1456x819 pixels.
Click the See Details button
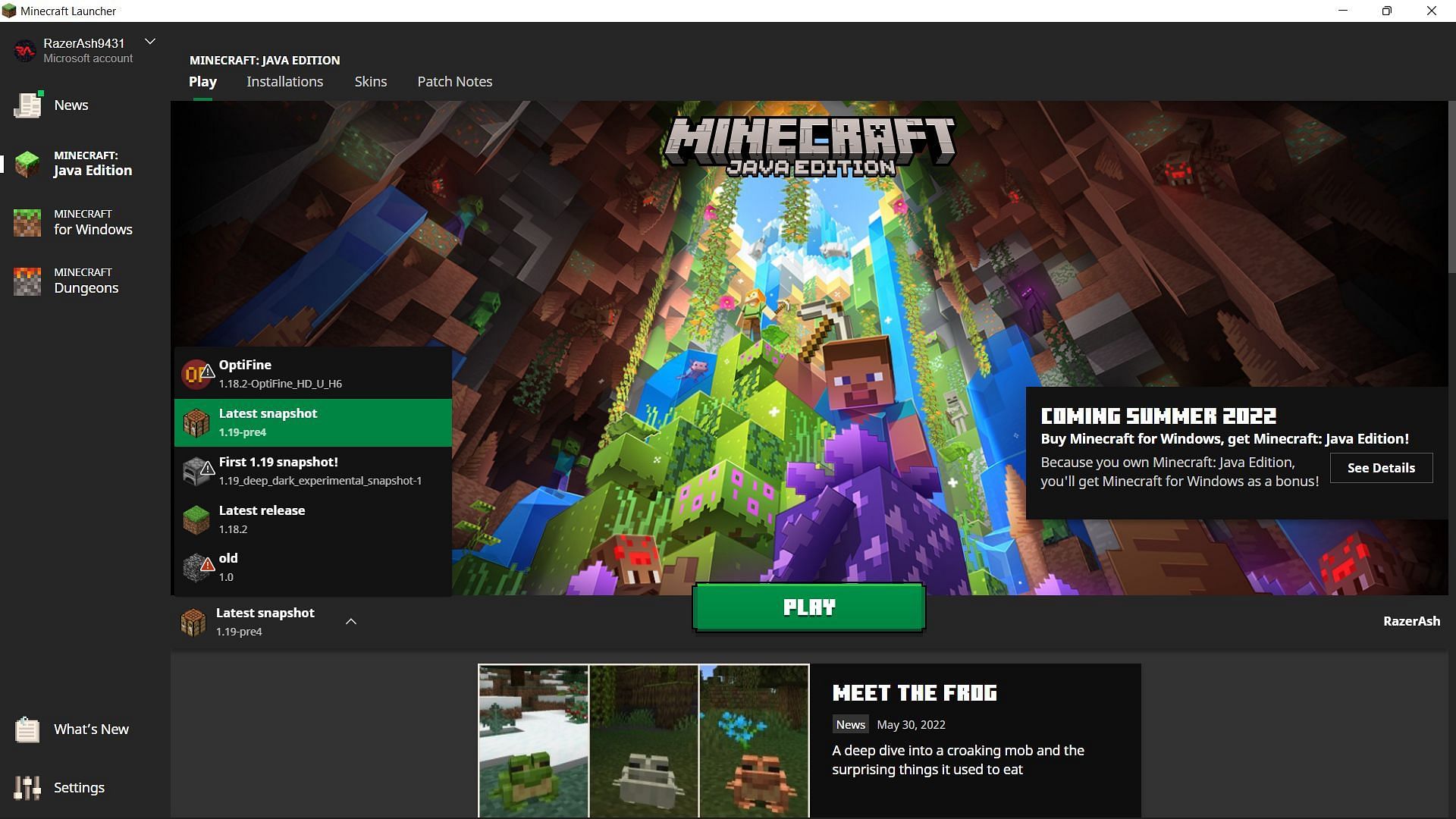[x=1381, y=467]
